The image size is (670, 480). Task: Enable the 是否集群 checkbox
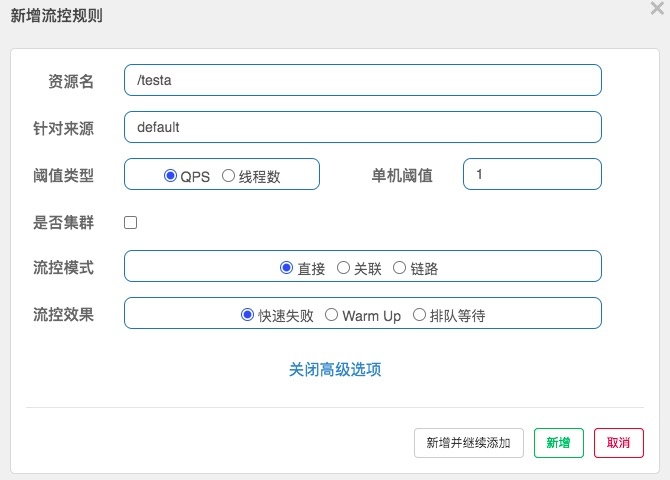pos(130,222)
